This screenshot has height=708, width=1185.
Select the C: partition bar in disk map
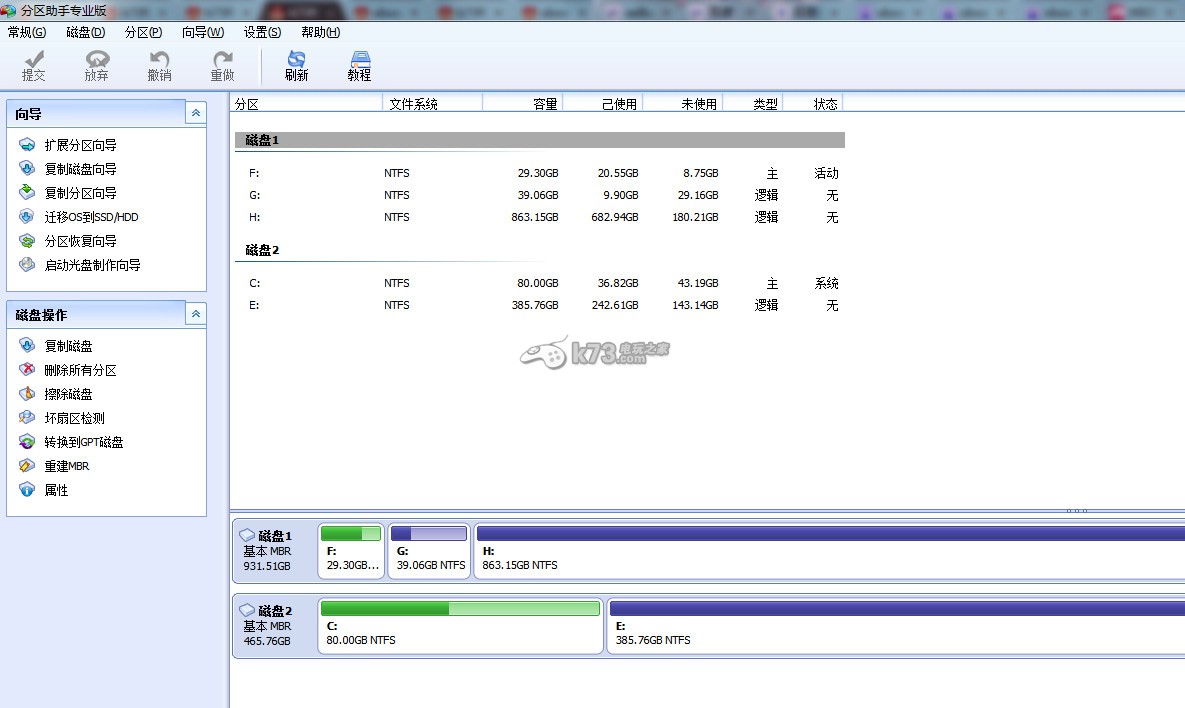point(460,626)
